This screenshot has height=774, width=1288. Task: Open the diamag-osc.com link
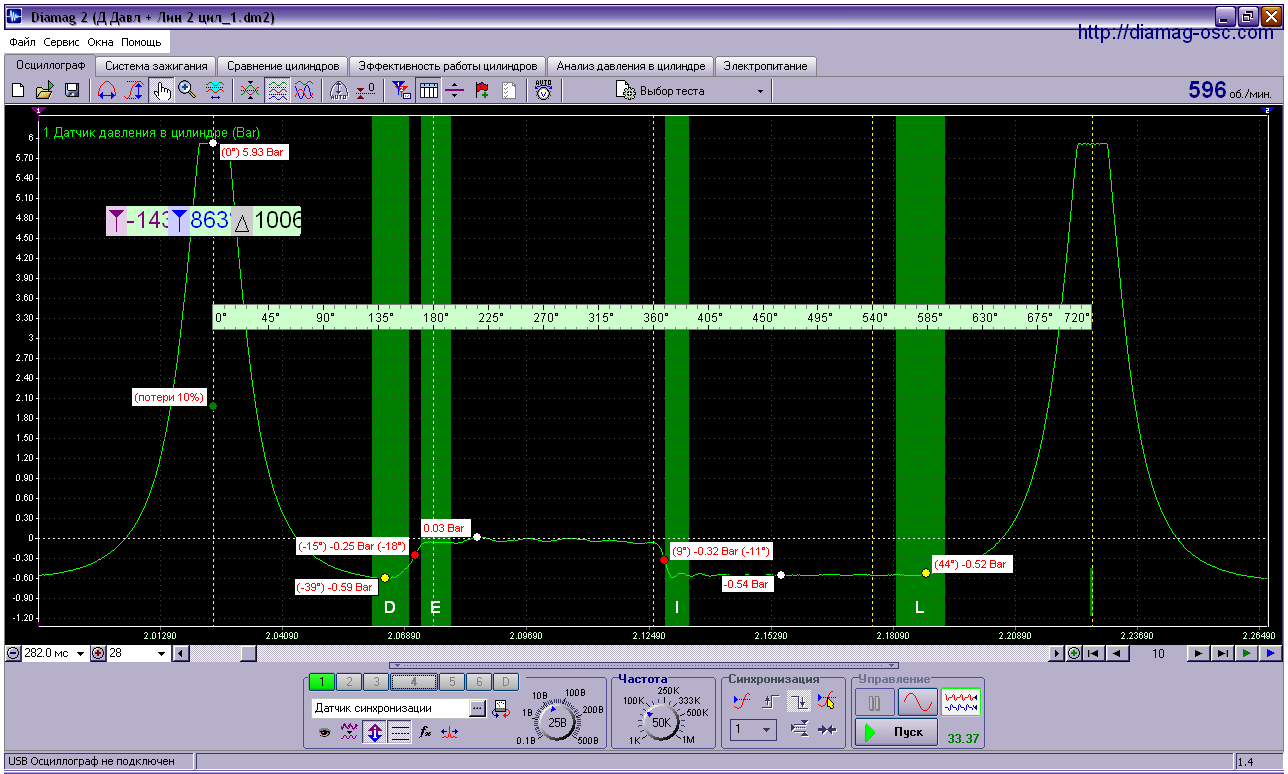(x=1176, y=33)
